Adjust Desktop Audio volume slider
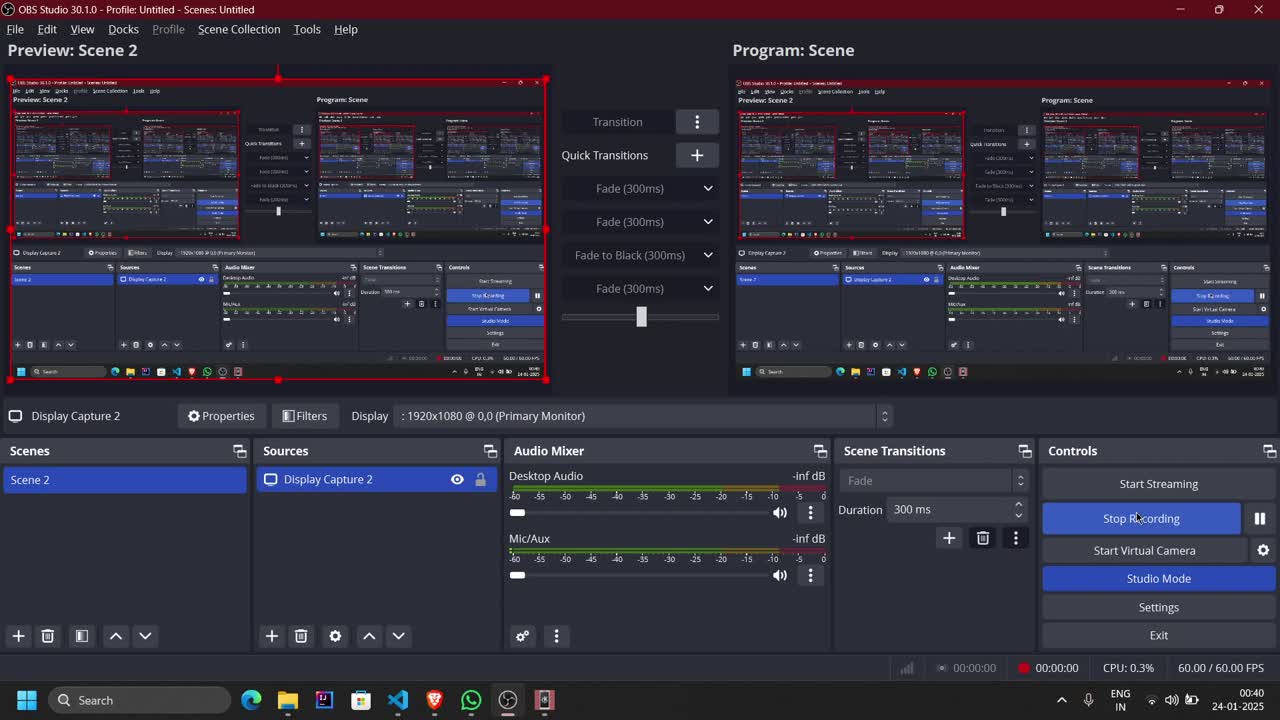The image size is (1280, 720). (x=640, y=513)
